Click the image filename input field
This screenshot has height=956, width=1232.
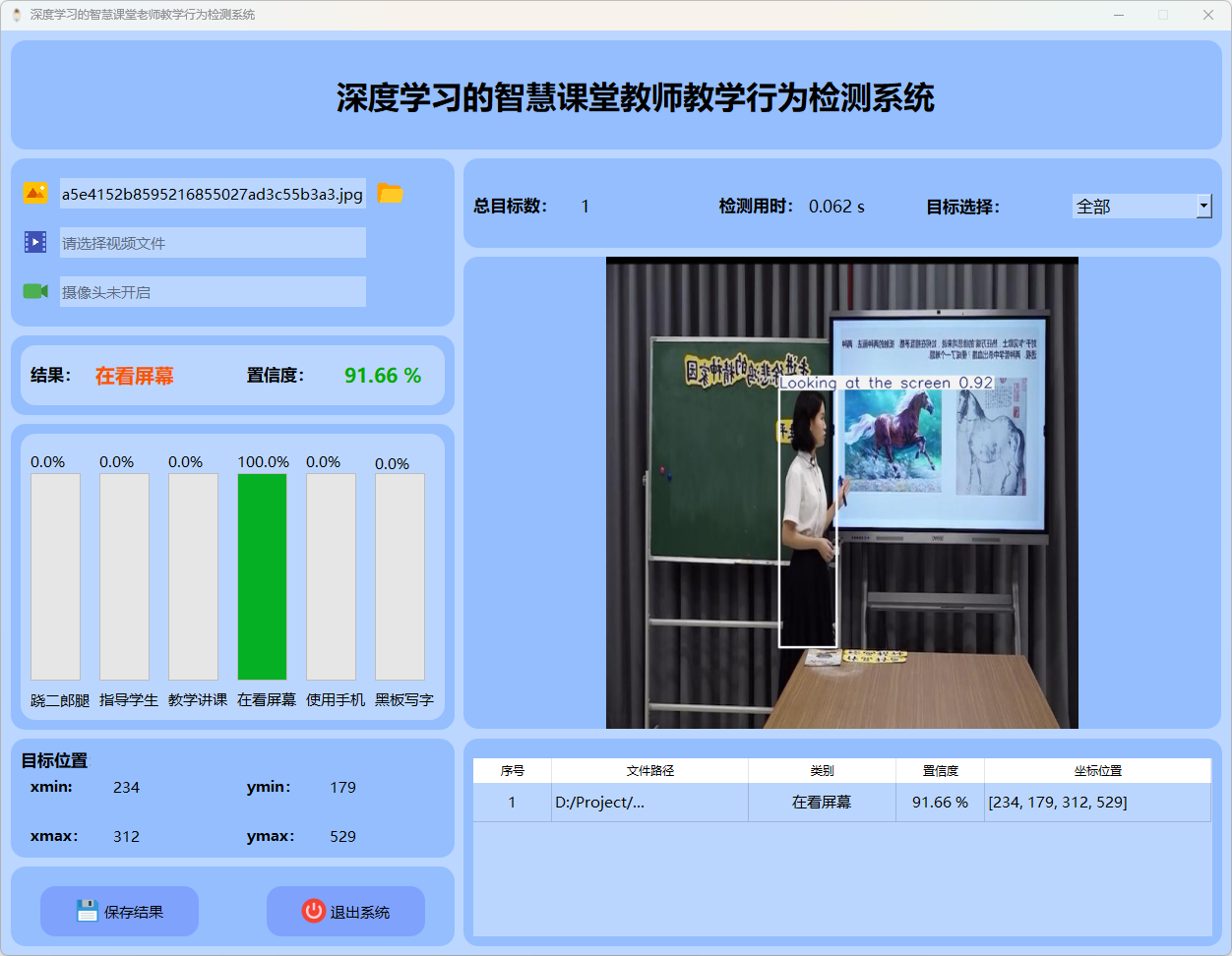pos(213,194)
